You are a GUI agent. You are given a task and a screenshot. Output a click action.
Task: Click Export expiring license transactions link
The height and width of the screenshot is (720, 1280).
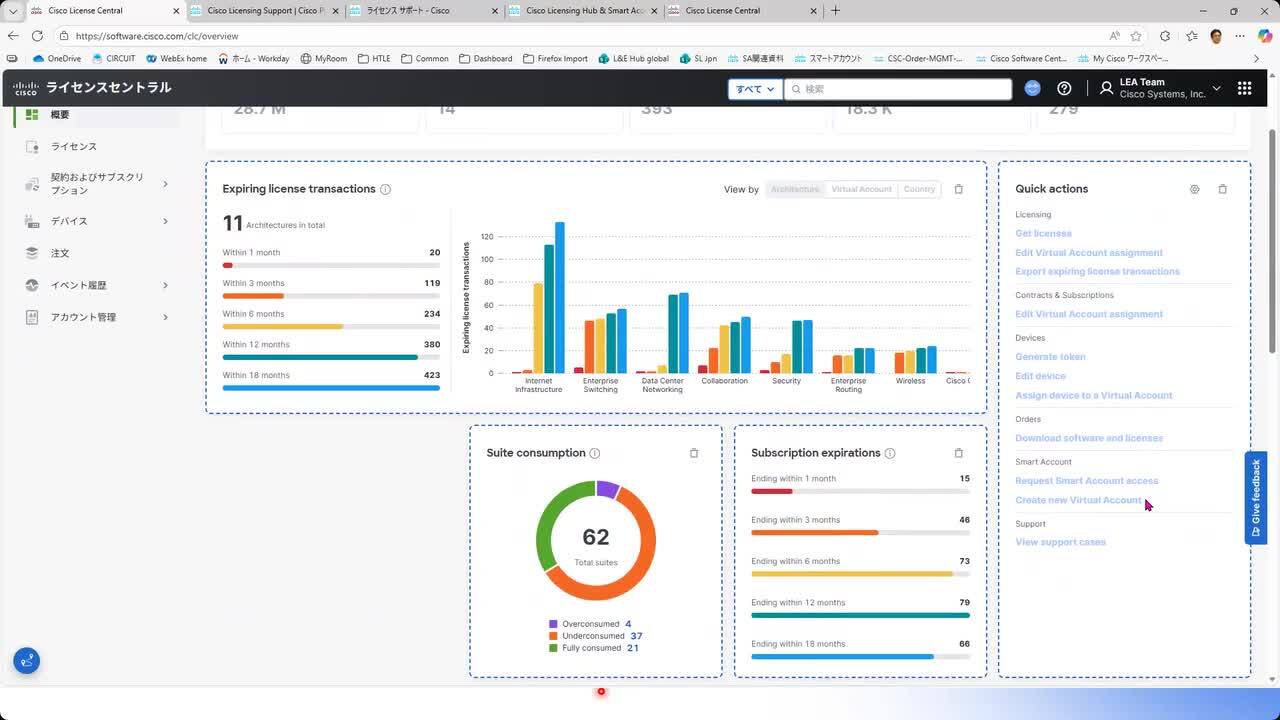tap(1097, 272)
